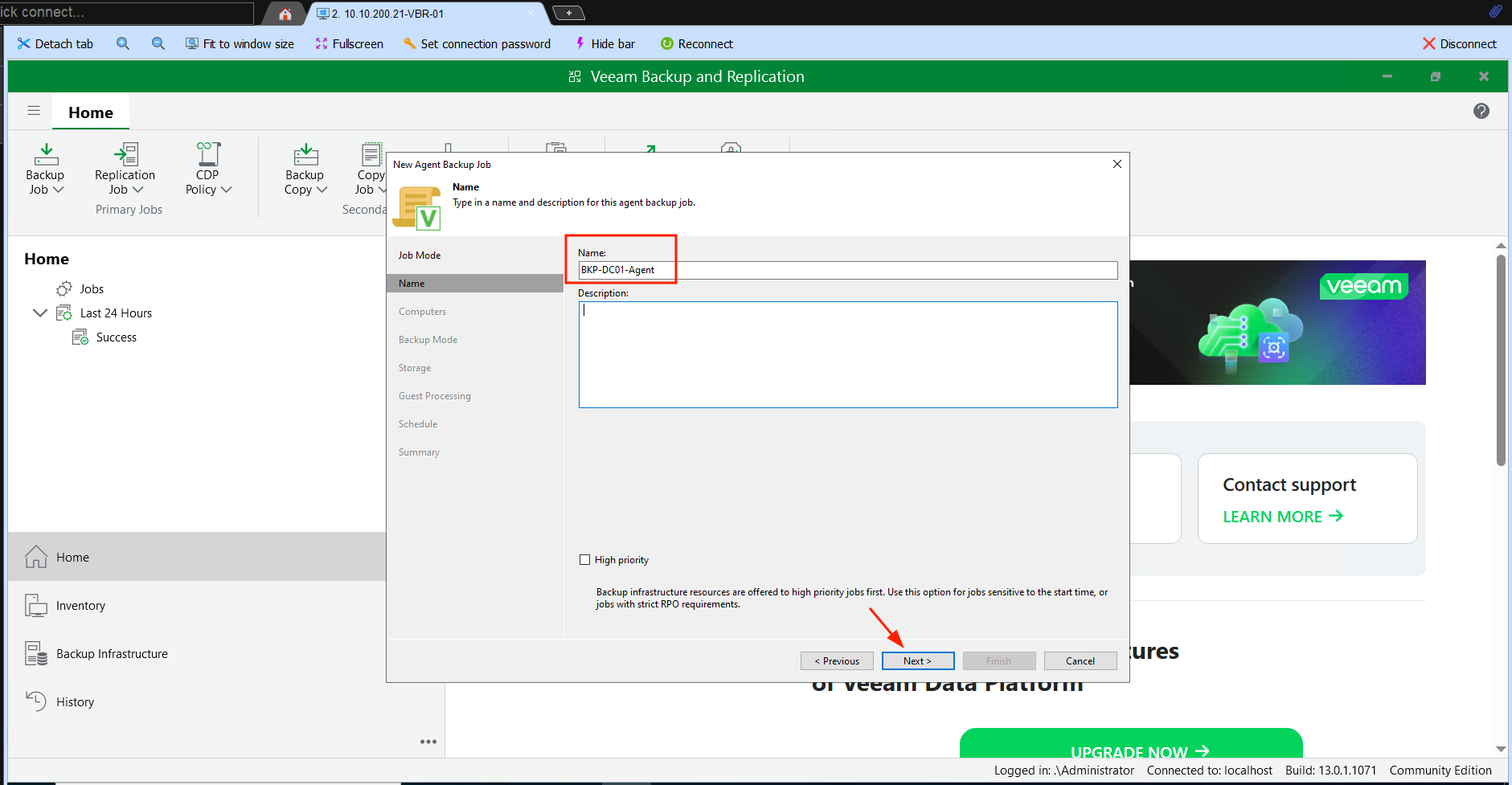Image resolution: width=1512 pixels, height=785 pixels.
Task: Collapse the Last 24 Hours tree node
Action: point(40,313)
